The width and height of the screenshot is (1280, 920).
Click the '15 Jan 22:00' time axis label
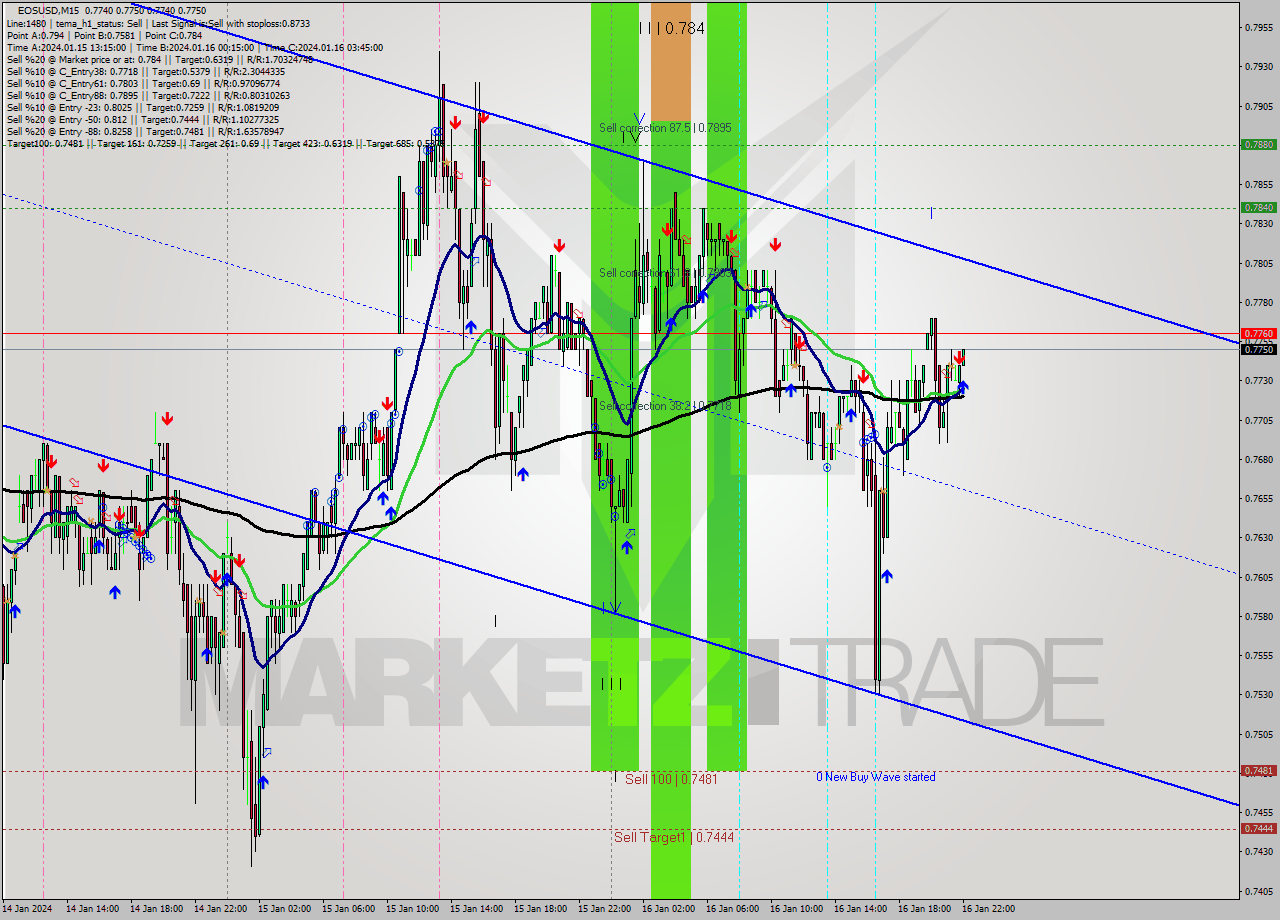(x=604, y=909)
